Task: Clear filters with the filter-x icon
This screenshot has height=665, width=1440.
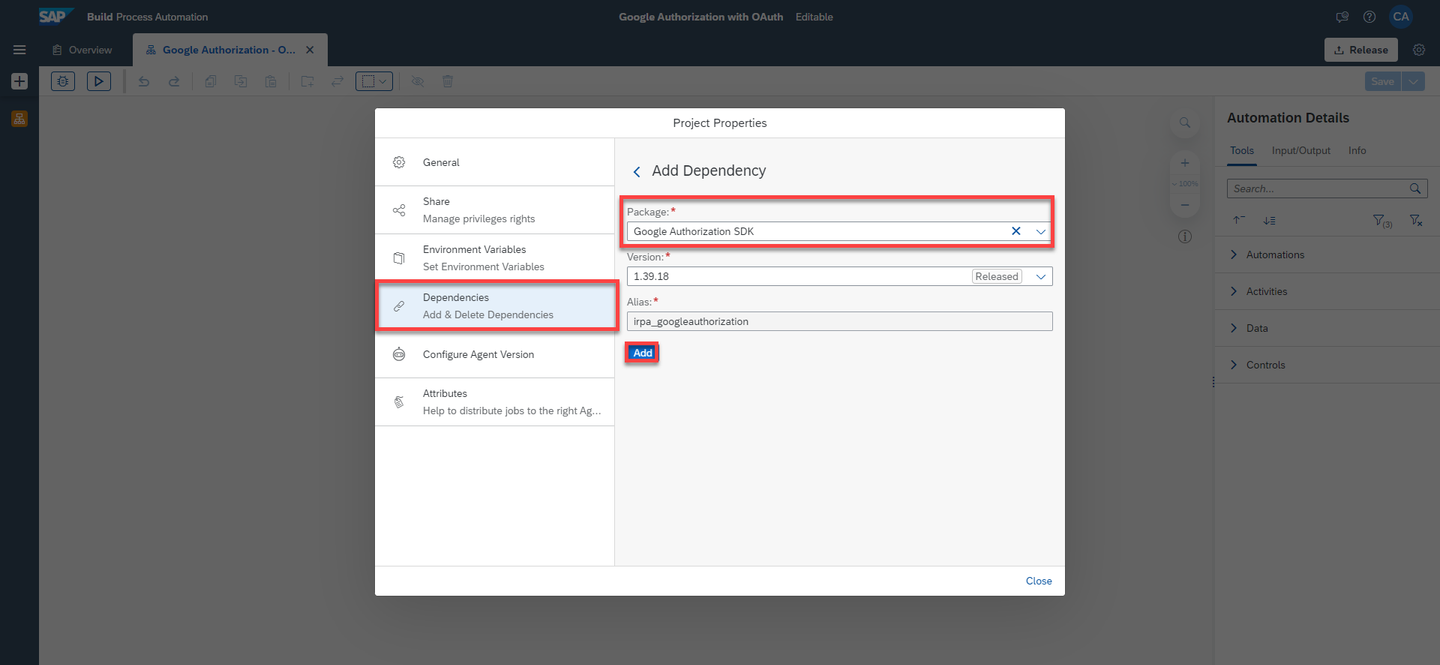Action: pos(1416,220)
